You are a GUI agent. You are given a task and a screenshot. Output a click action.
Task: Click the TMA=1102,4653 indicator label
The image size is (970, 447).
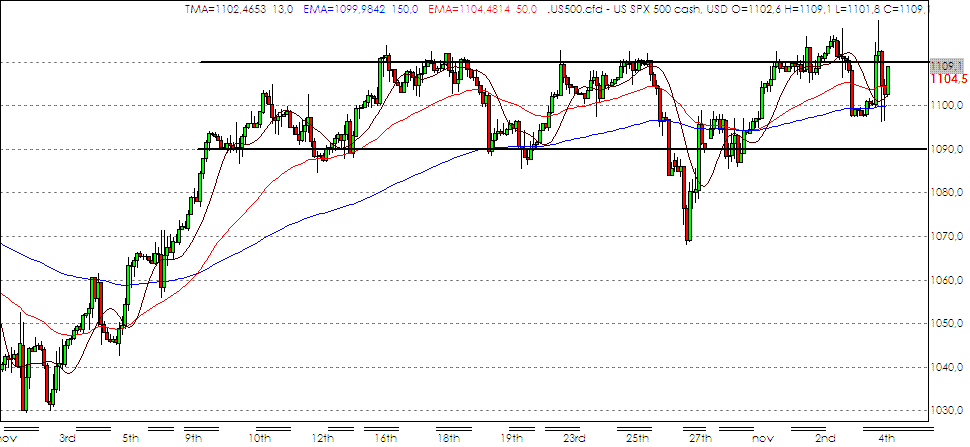click(238, 8)
